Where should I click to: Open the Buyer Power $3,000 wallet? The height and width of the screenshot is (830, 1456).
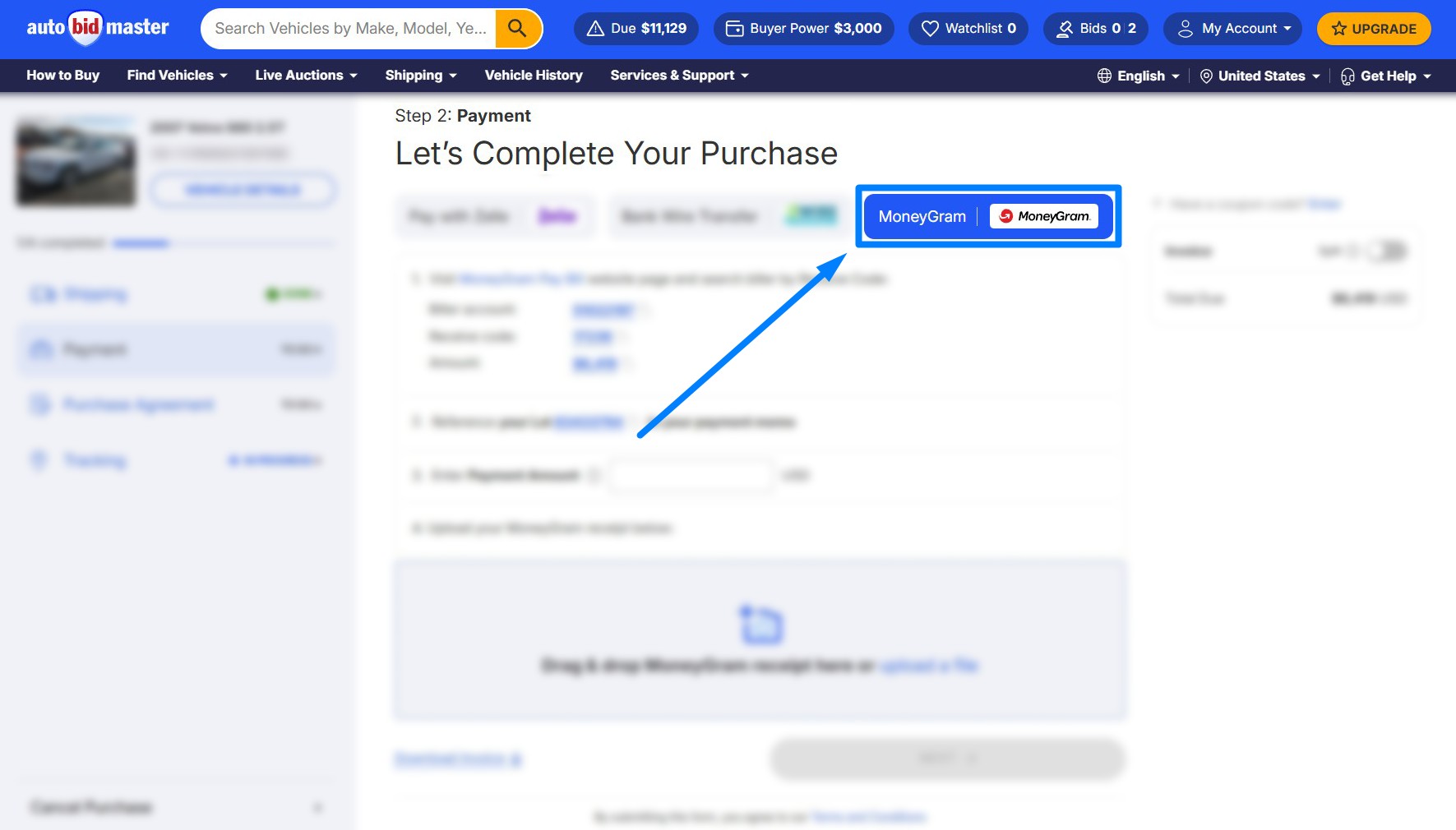click(x=803, y=29)
